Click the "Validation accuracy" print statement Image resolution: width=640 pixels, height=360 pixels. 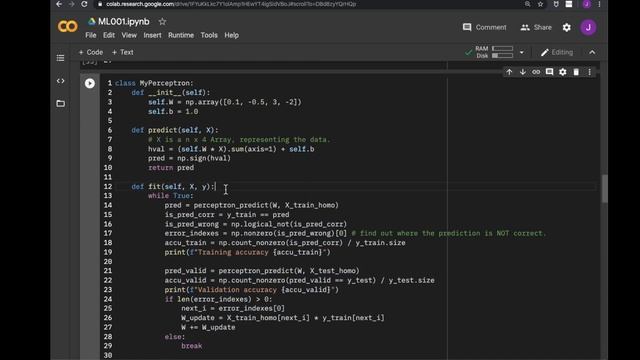pos(252,290)
